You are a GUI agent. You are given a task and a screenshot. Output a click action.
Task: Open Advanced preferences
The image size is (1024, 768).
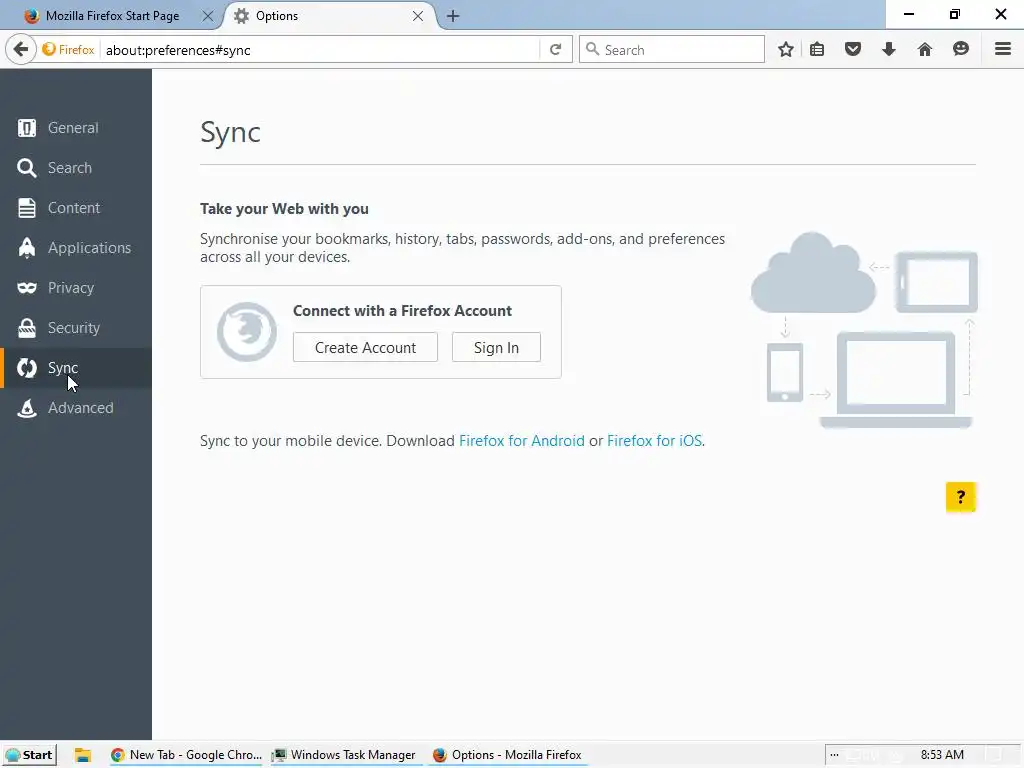76,408
